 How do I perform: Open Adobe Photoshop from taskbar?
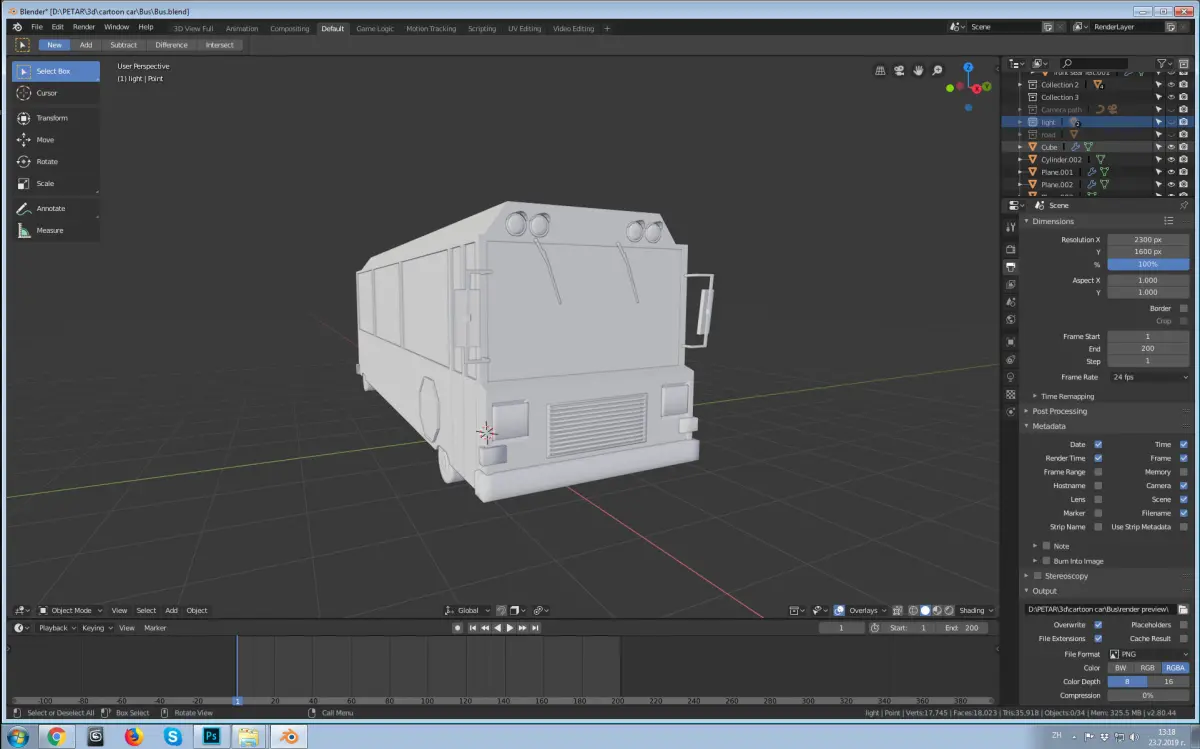(212, 736)
